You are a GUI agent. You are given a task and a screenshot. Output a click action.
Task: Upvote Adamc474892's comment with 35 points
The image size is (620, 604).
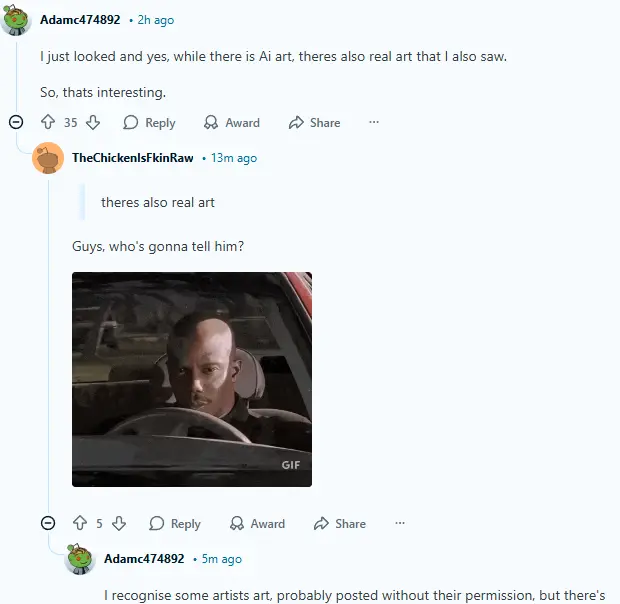tap(48, 122)
